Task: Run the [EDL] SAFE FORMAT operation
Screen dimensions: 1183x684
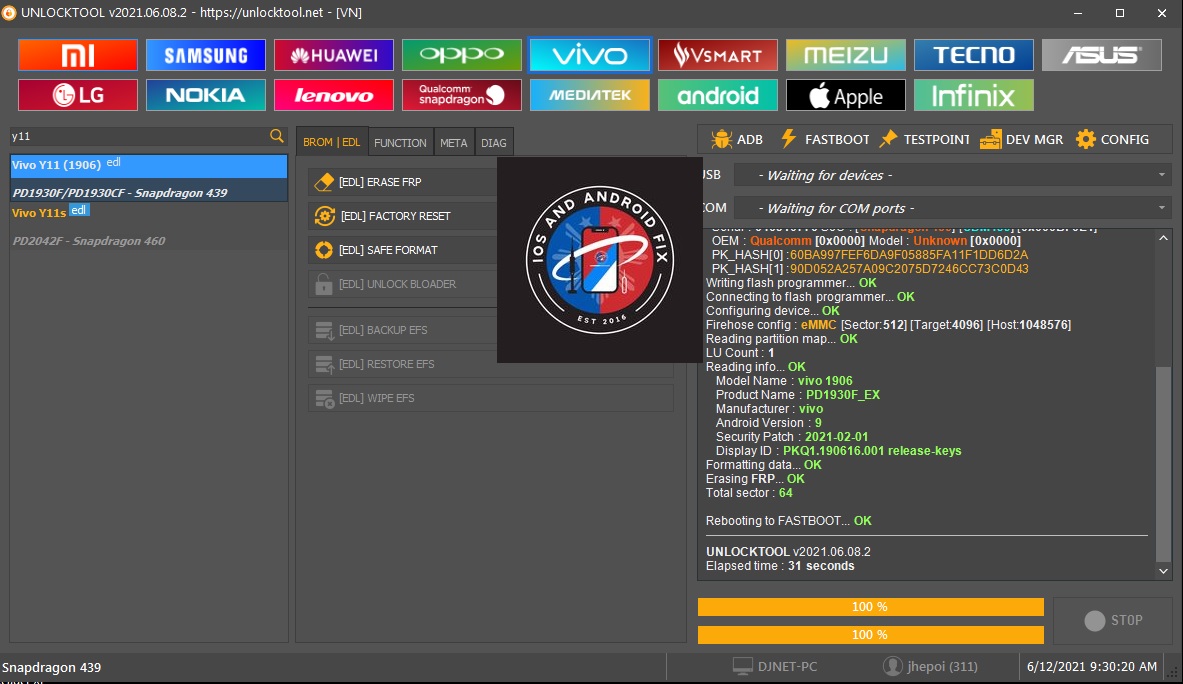Action: (x=403, y=250)
